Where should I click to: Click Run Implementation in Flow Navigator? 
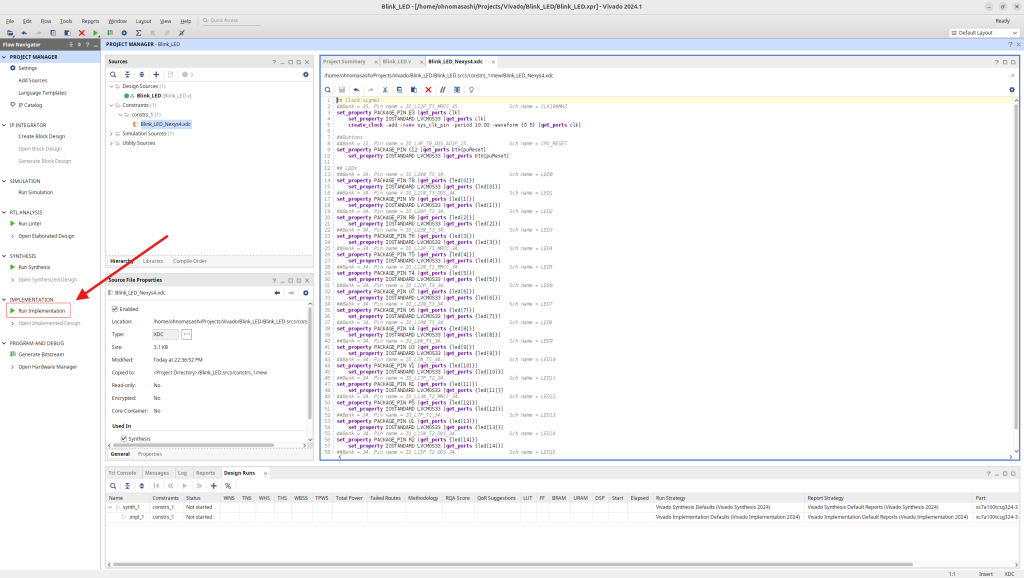(41, 311)
